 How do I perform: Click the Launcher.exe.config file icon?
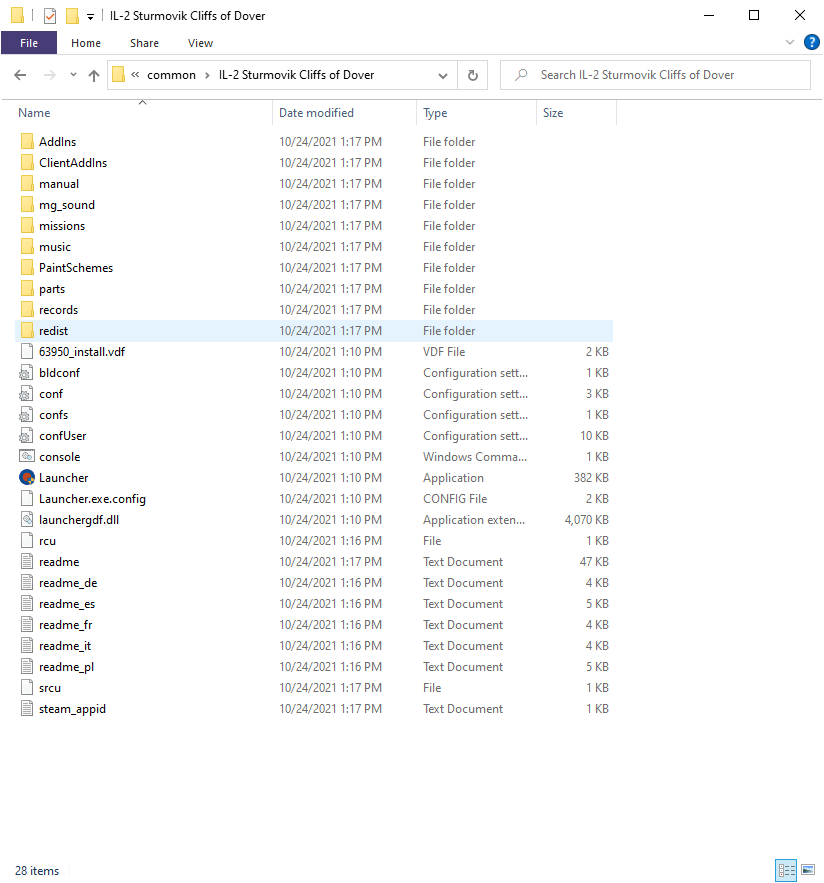tap(27, 498)
